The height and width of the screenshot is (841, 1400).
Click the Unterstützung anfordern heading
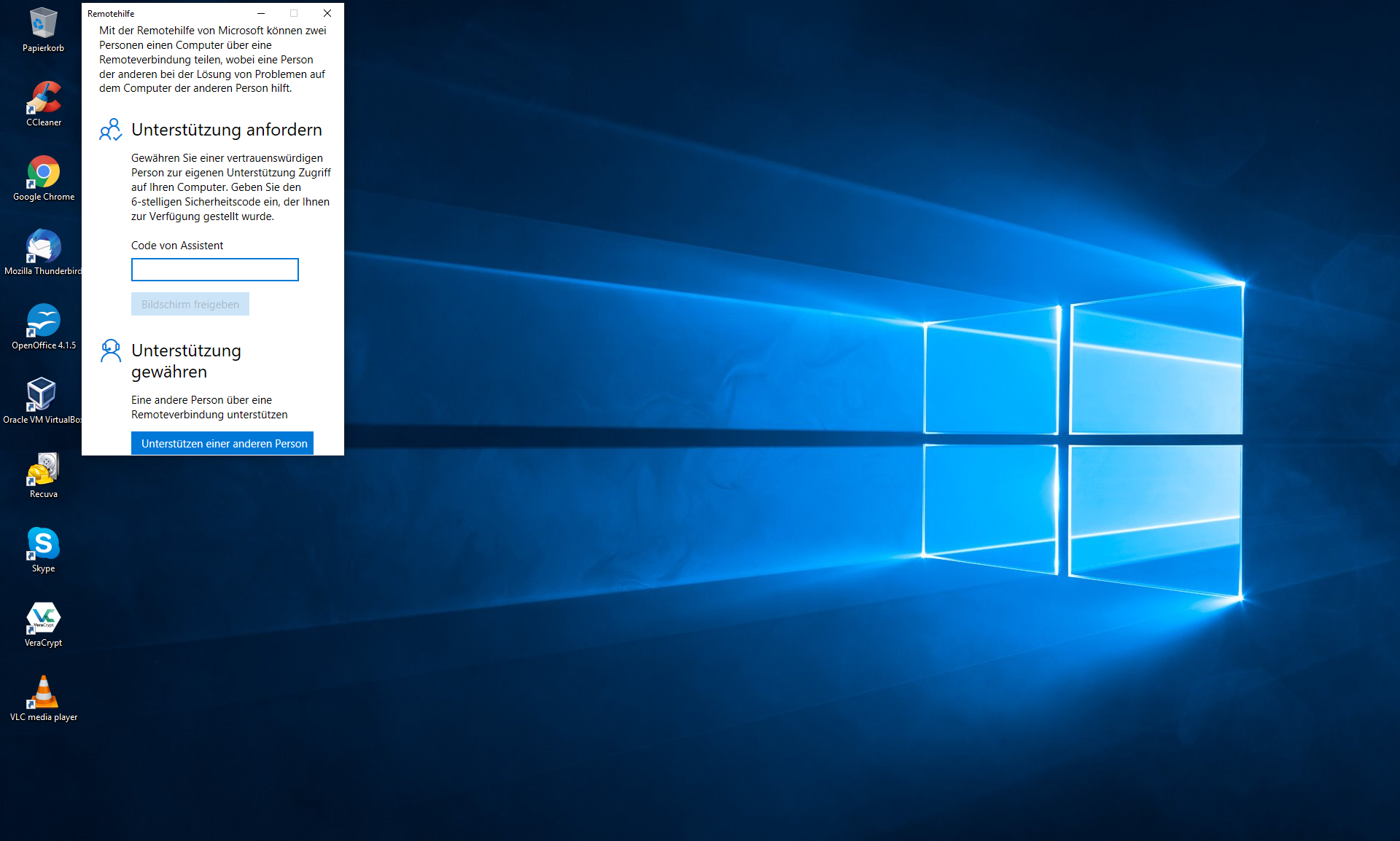[x=226, y=130]
